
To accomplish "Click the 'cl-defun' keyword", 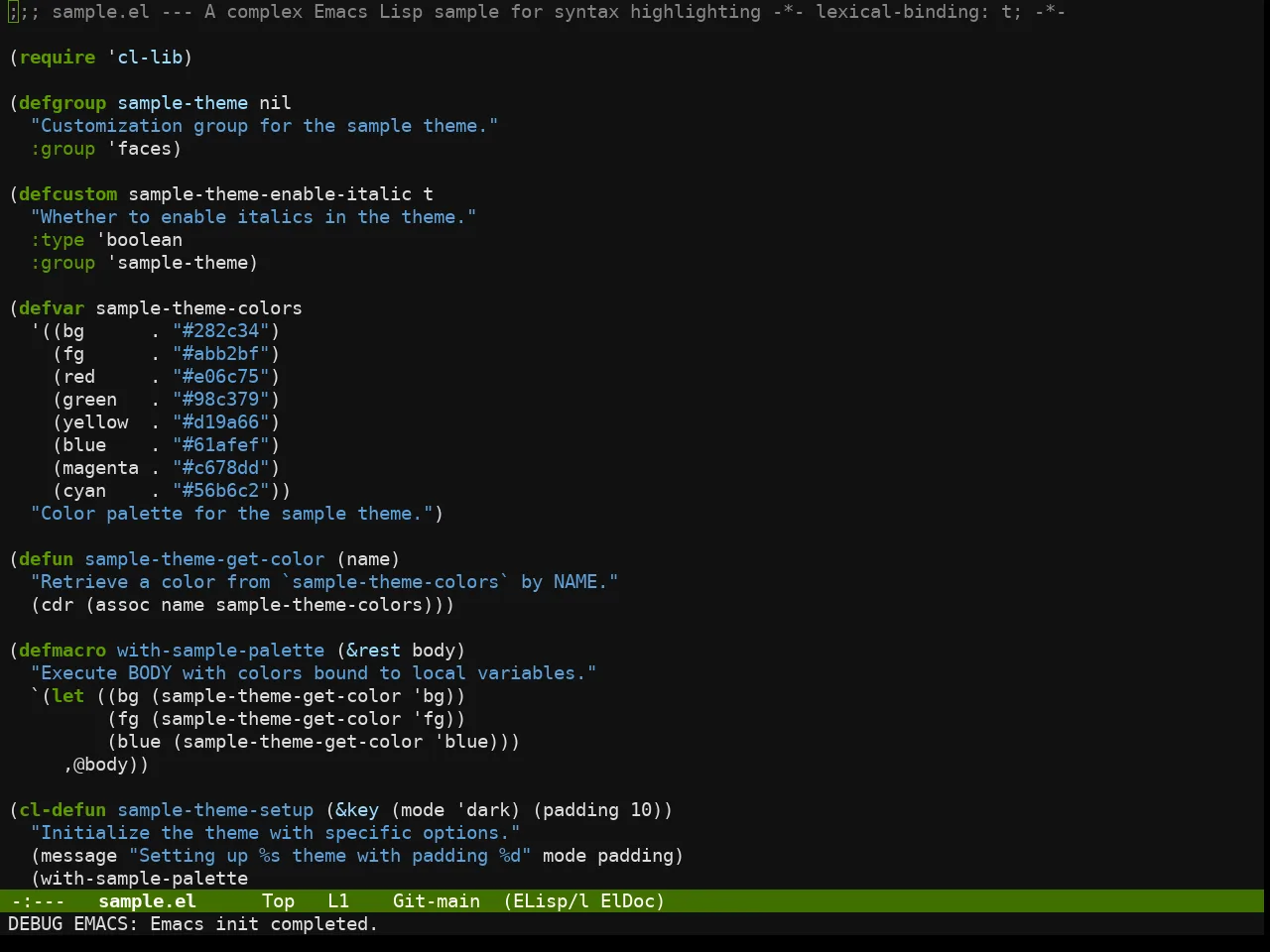I will [x=63, y=810].
